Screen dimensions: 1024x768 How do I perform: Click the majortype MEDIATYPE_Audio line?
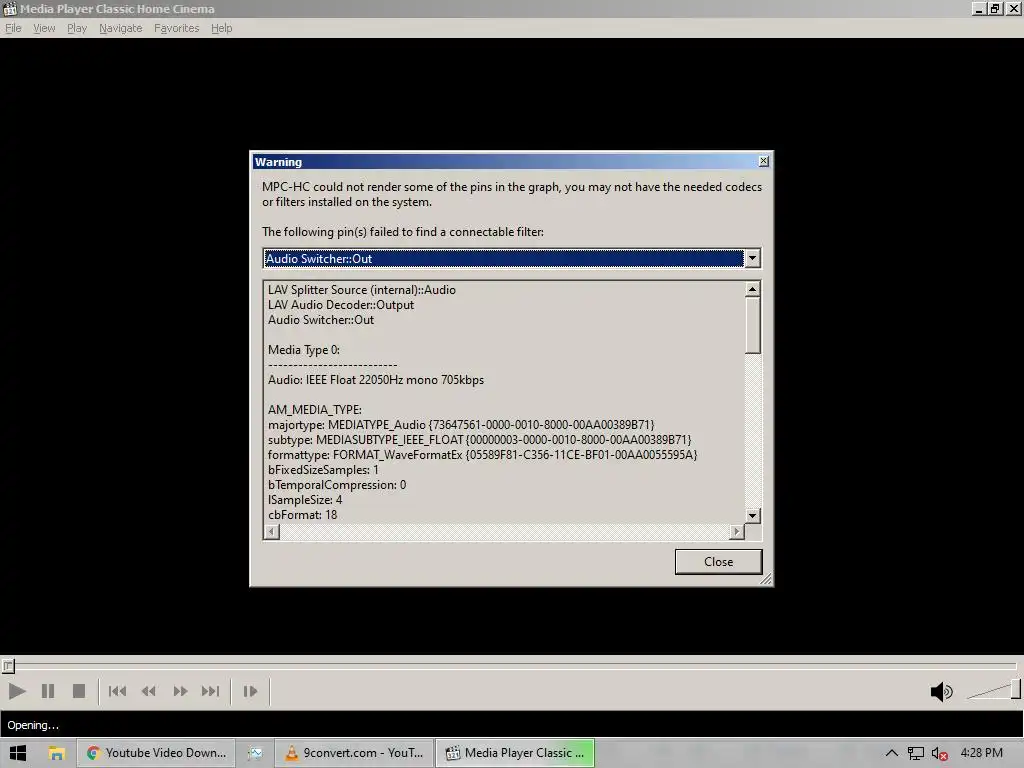click(461, 425)
